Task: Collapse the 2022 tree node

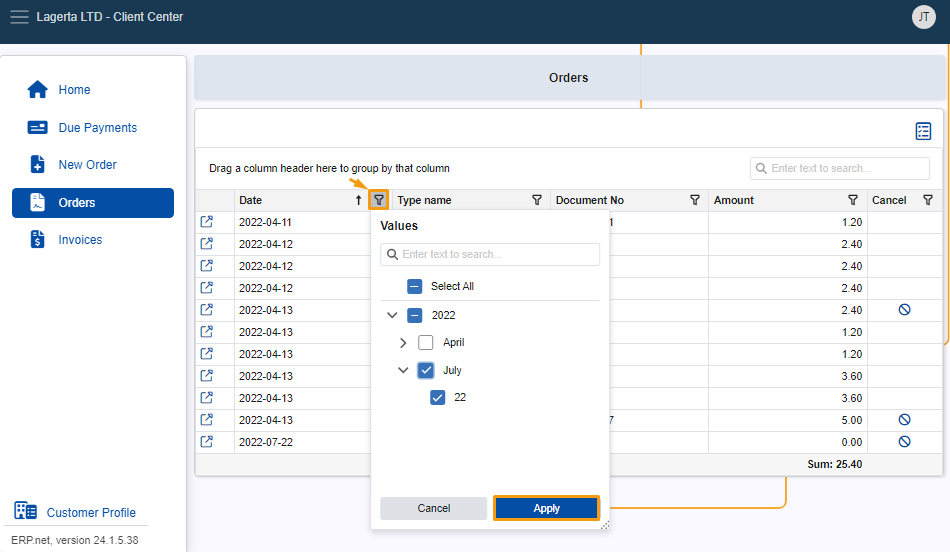Action: pyautogui.click(x=392, y=315)
